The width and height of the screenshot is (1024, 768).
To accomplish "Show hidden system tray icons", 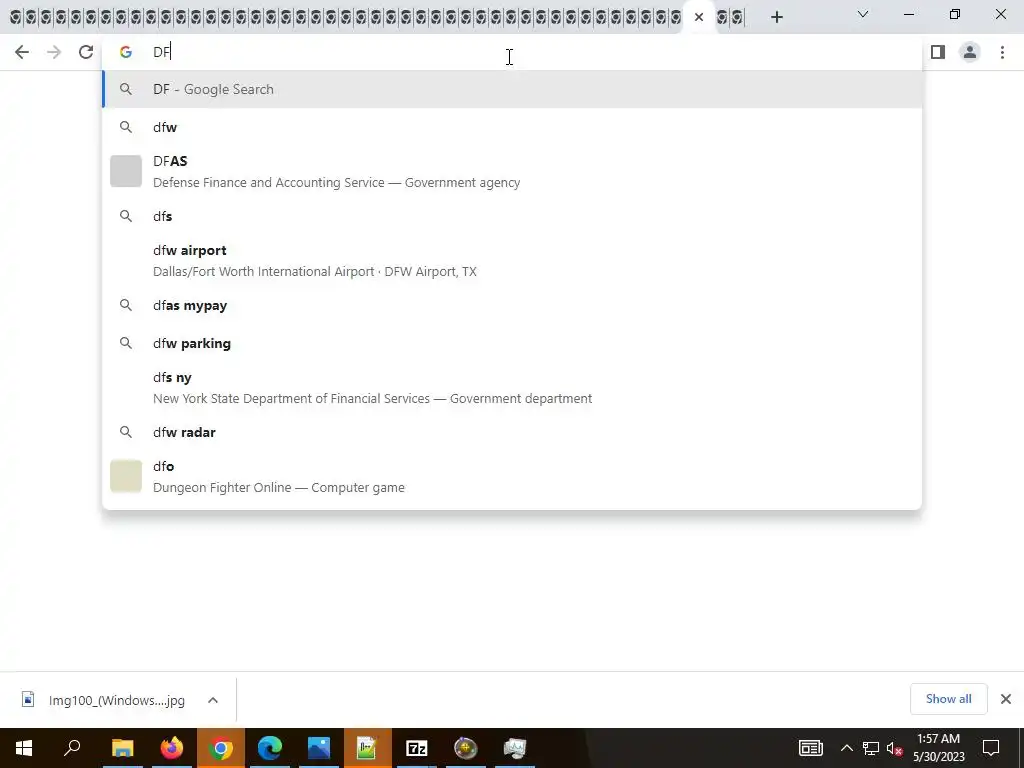I will [846, 748].
